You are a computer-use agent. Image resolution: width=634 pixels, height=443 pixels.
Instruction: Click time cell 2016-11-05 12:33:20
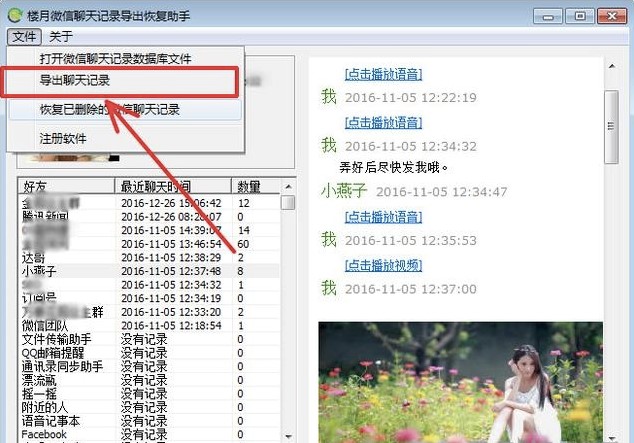(171, 312)
